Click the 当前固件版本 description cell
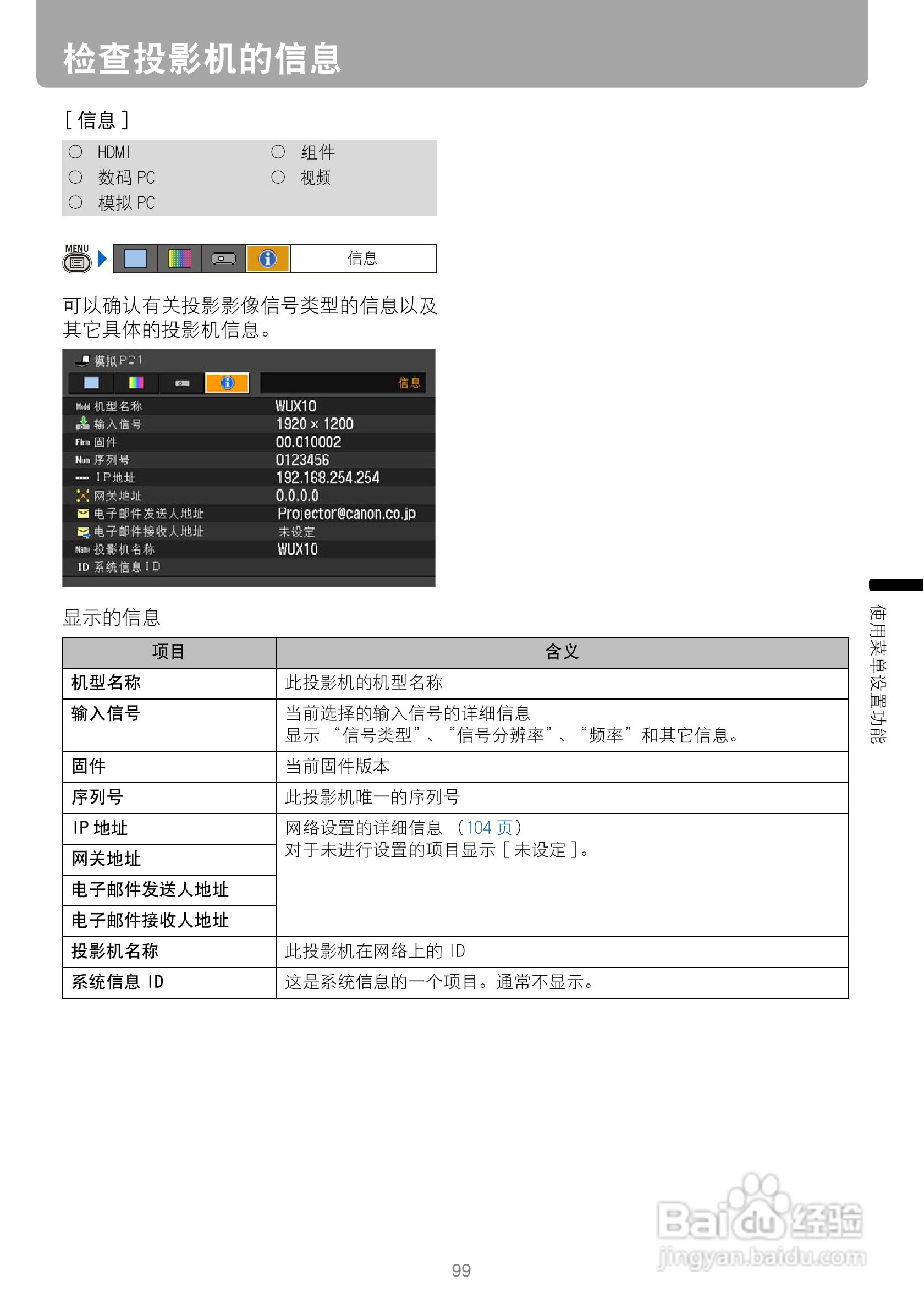 pyautogui.click(x=562, y=767)
